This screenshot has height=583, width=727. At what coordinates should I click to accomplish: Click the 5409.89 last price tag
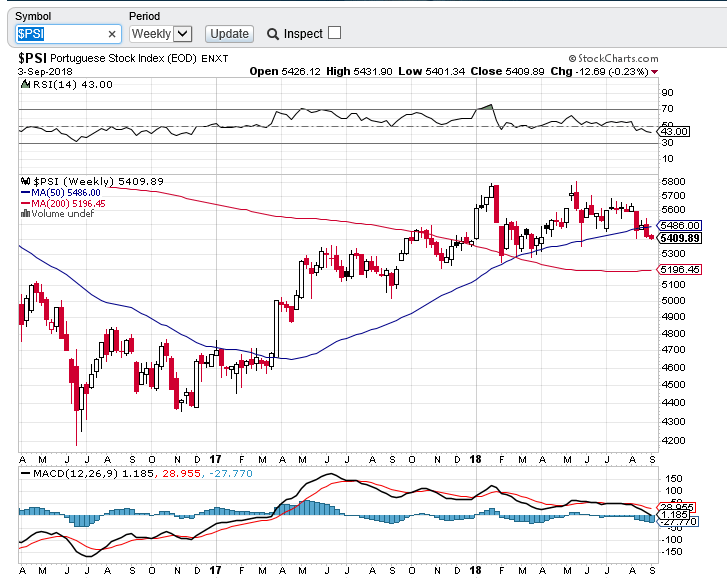click(x=679, y=238)
